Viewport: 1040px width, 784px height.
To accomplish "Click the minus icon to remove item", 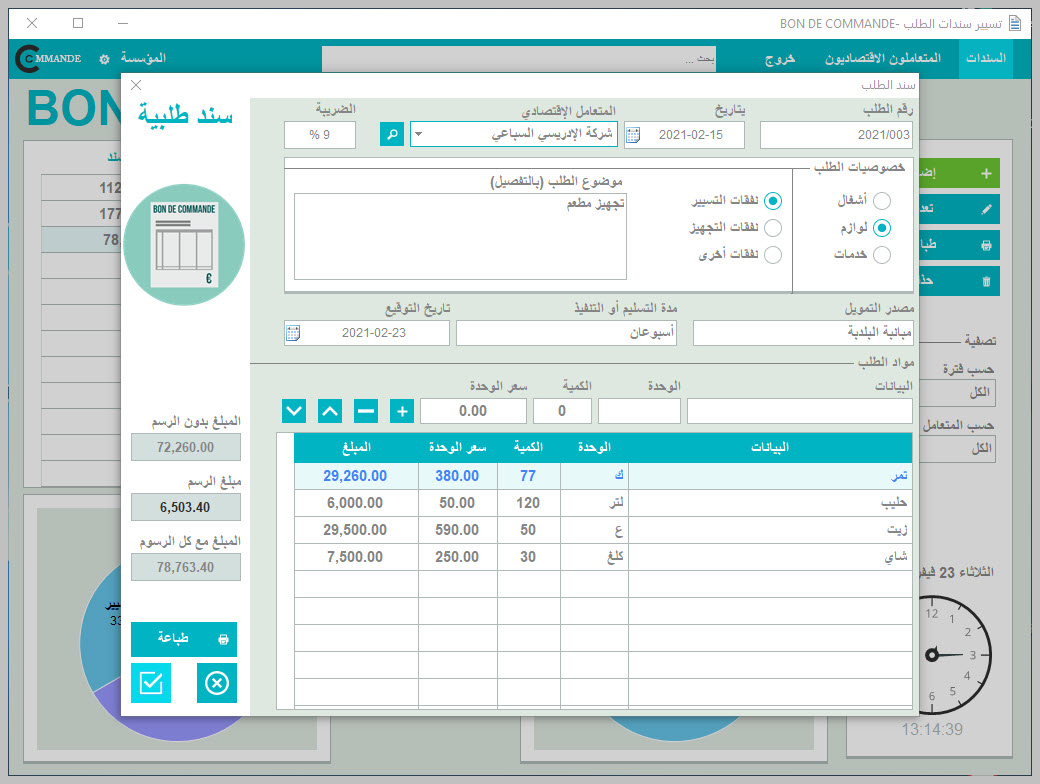I will tap(366, 411).
